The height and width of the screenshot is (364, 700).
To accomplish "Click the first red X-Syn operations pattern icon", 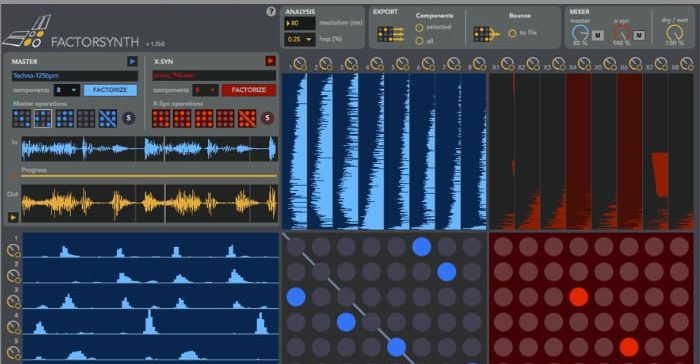I will coord(161,118).
